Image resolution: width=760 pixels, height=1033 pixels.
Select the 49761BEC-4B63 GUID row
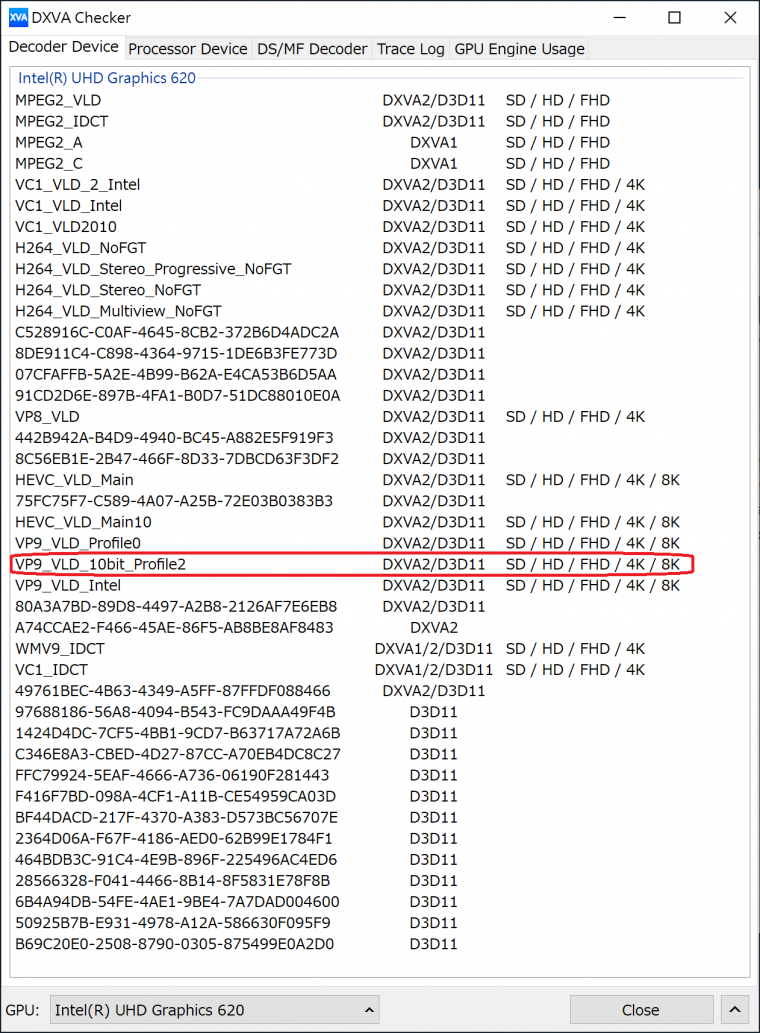pos(379,690)
